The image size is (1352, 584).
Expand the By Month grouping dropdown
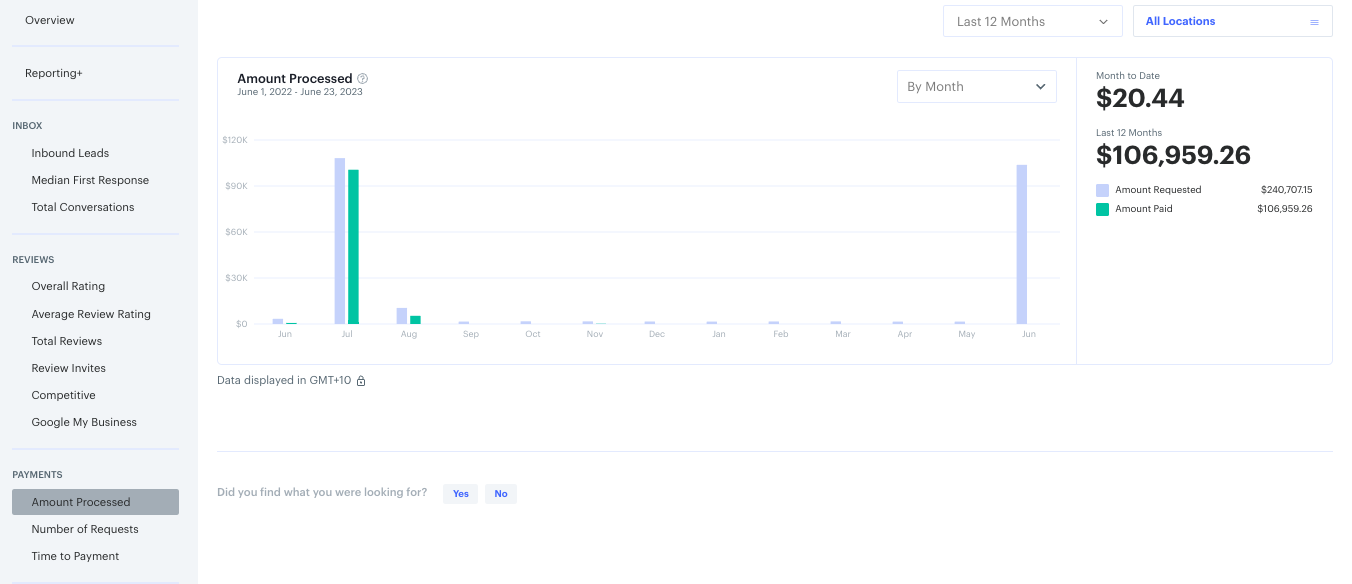pos(976,87)
